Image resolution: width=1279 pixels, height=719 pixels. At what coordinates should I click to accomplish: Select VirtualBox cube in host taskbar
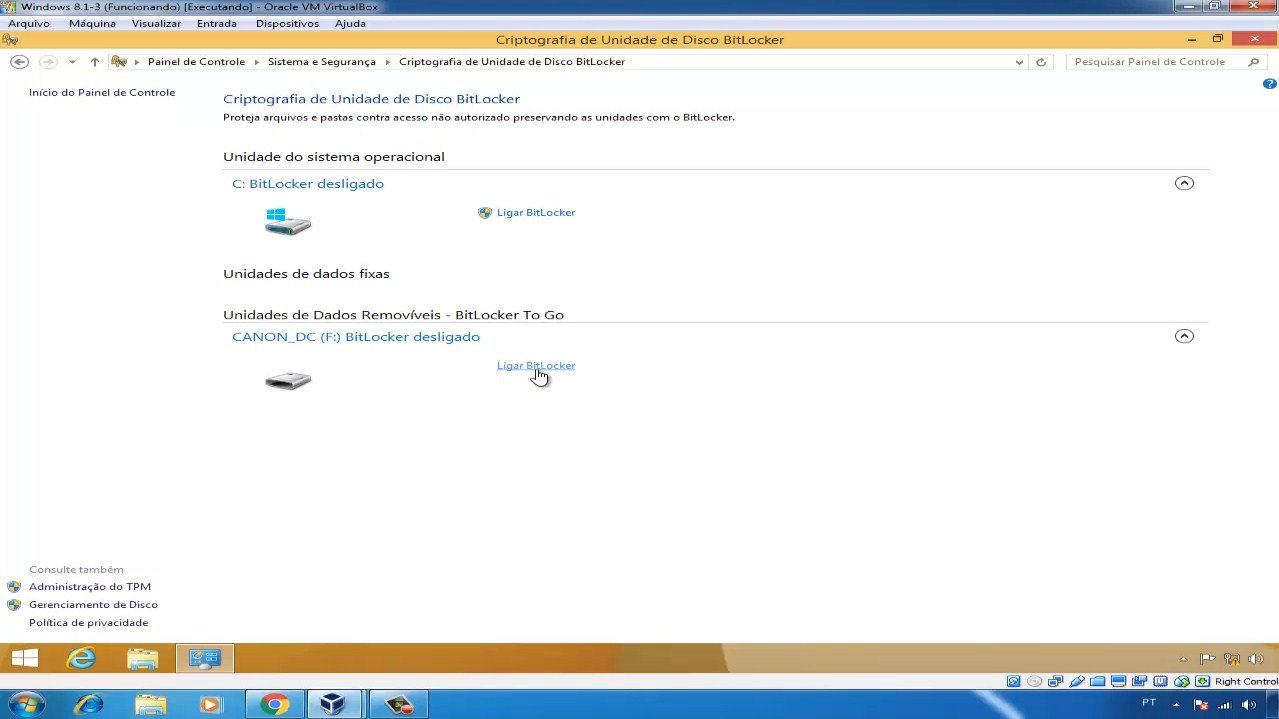pyautogui.click(x=333, y=704)
